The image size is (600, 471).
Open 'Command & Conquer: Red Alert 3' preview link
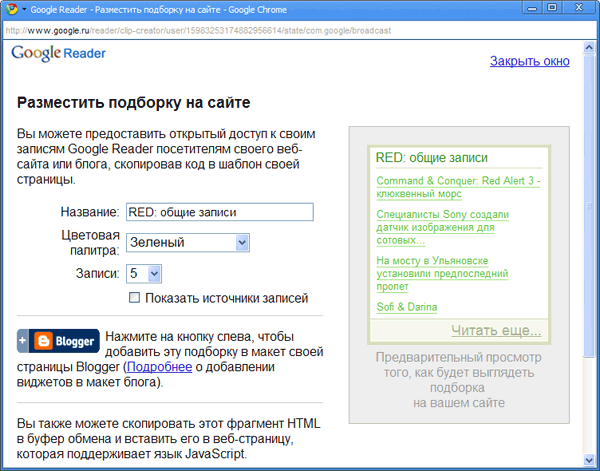tap(458, 187)
